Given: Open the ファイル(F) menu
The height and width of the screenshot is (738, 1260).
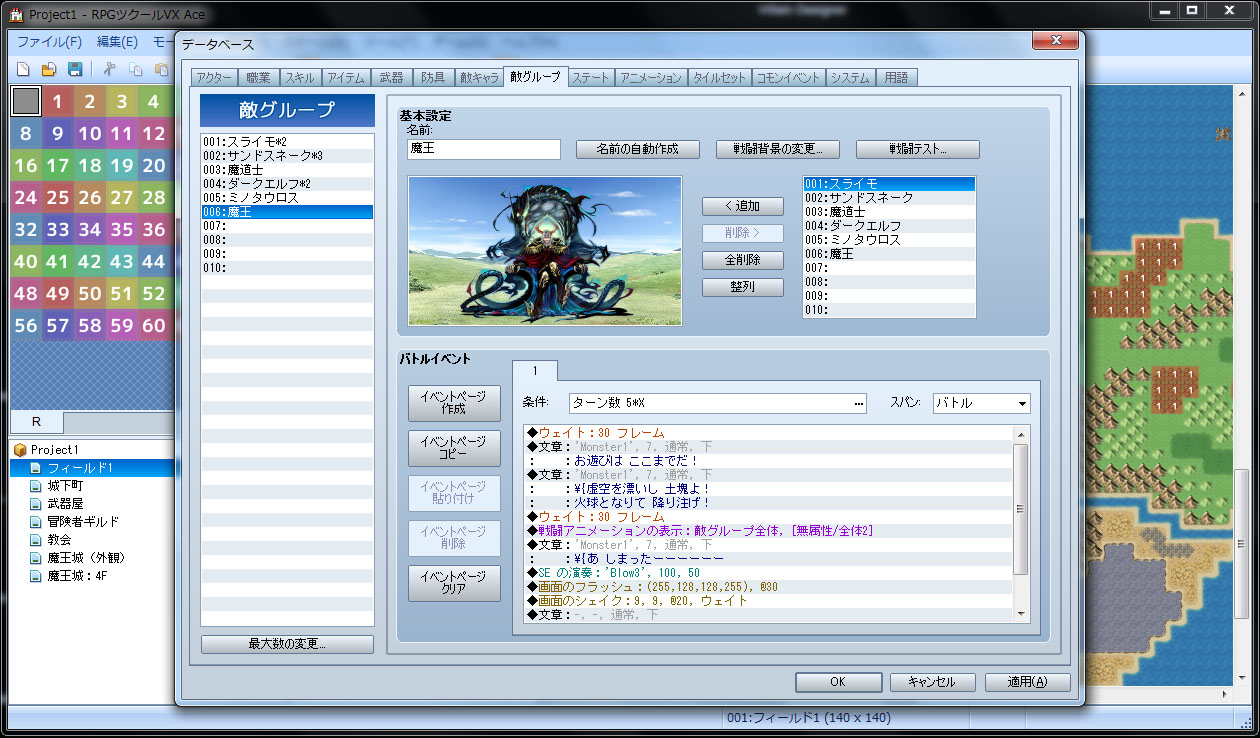Looking at the screenshot, I should pos(49,42).
